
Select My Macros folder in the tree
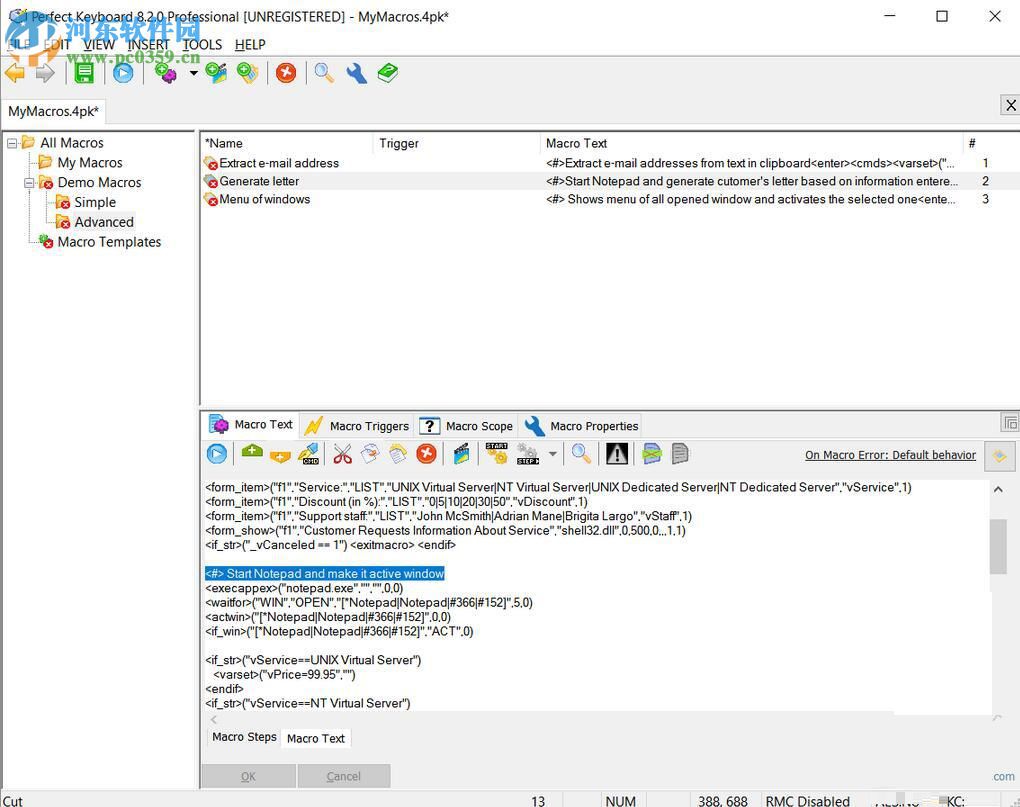click(90, 163)
